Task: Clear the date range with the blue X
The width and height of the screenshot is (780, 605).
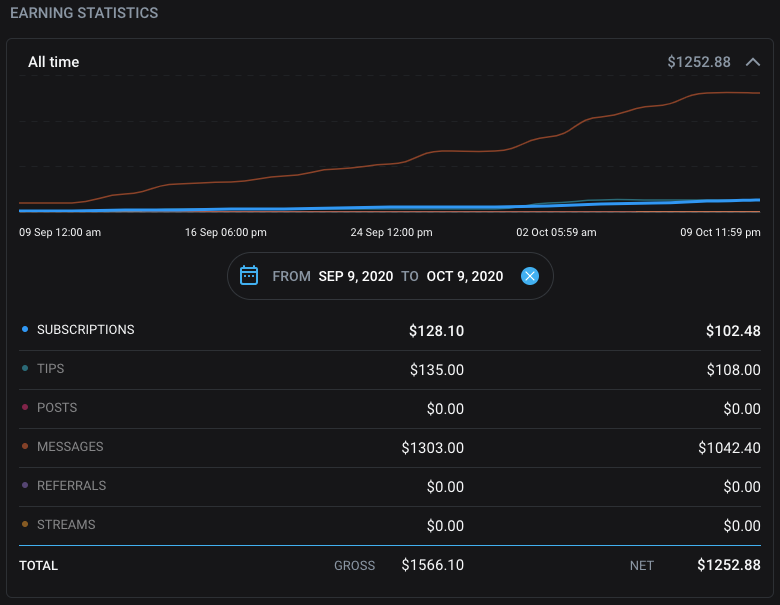Action: tap(530, 276)
